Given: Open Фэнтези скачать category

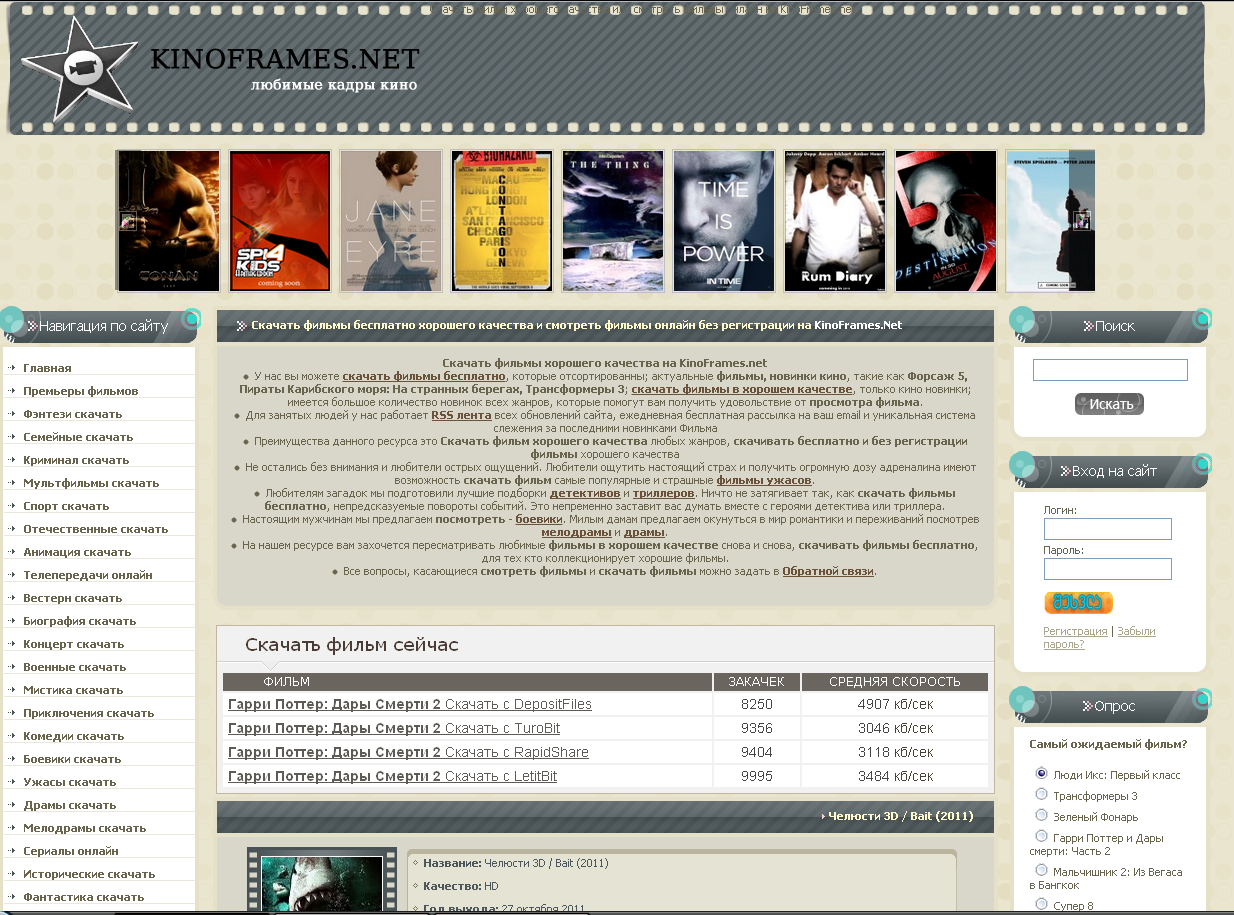Looking at the screenshot, I should [x=72, y=414].
